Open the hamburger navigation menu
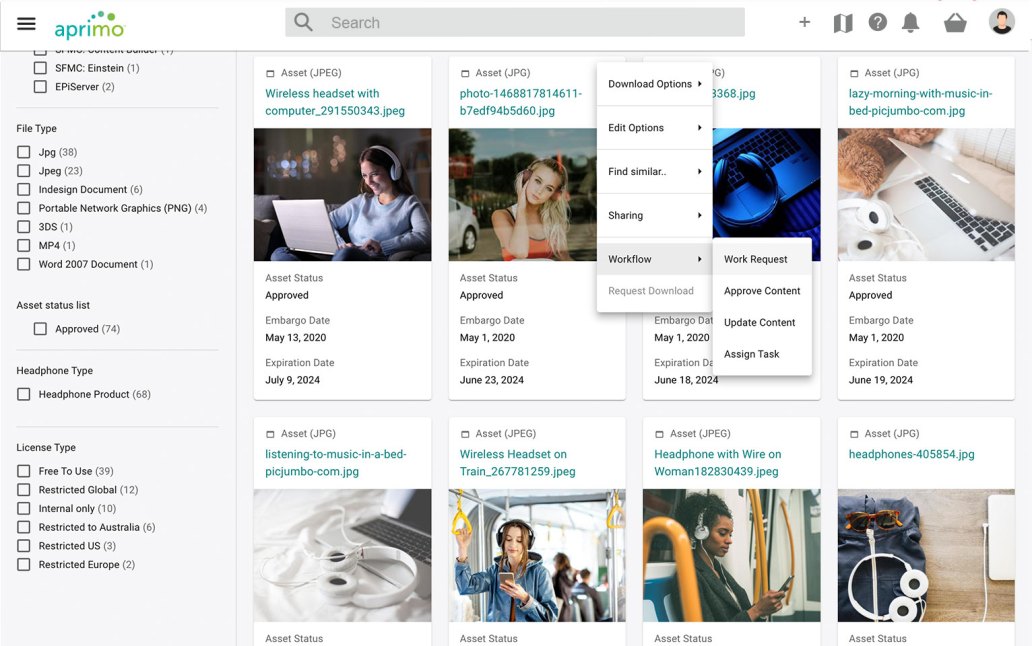Screen dimensions: 1032x646 [x=26, y=24]
